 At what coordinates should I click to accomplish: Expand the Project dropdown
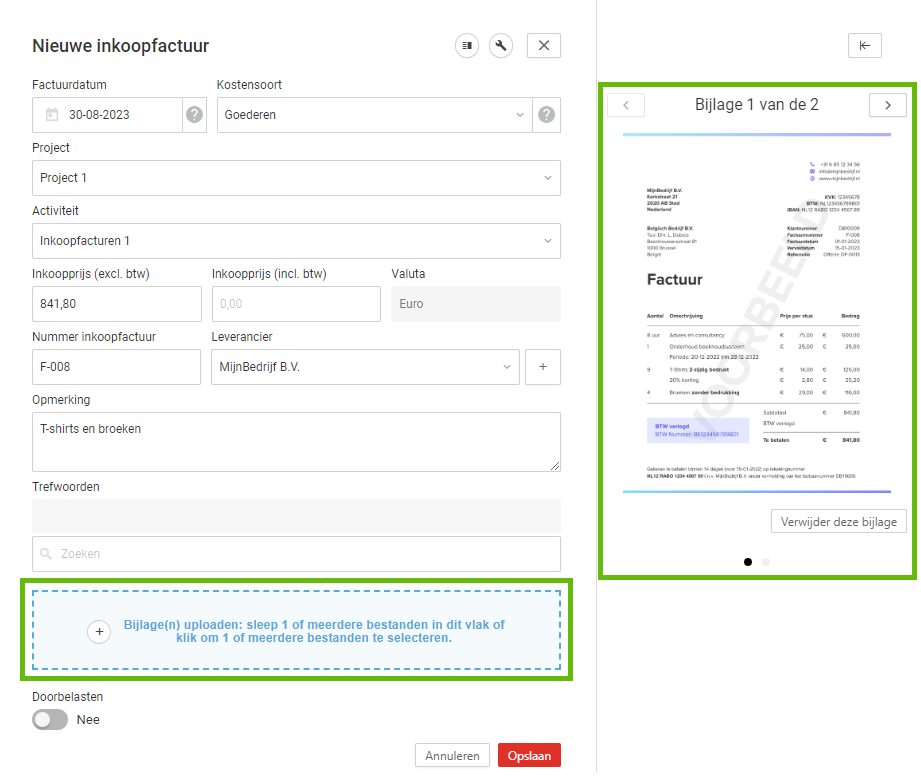(x=548, y=177)
